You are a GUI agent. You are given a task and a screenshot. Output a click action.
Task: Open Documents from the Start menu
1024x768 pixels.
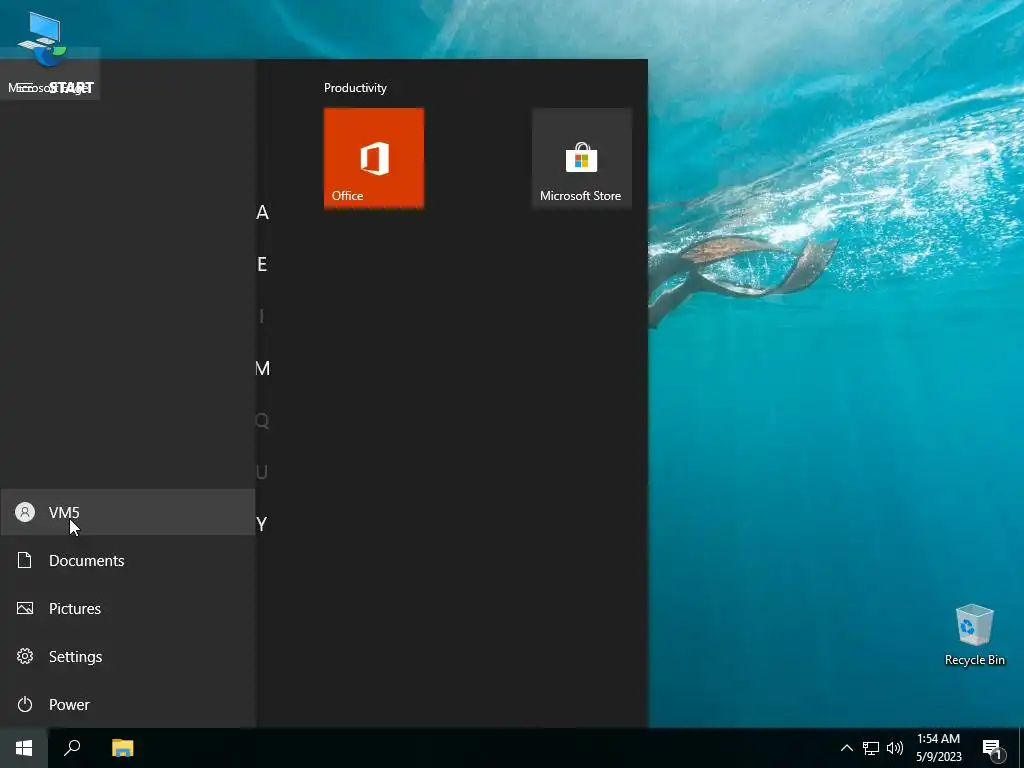(x=127, y=560)
